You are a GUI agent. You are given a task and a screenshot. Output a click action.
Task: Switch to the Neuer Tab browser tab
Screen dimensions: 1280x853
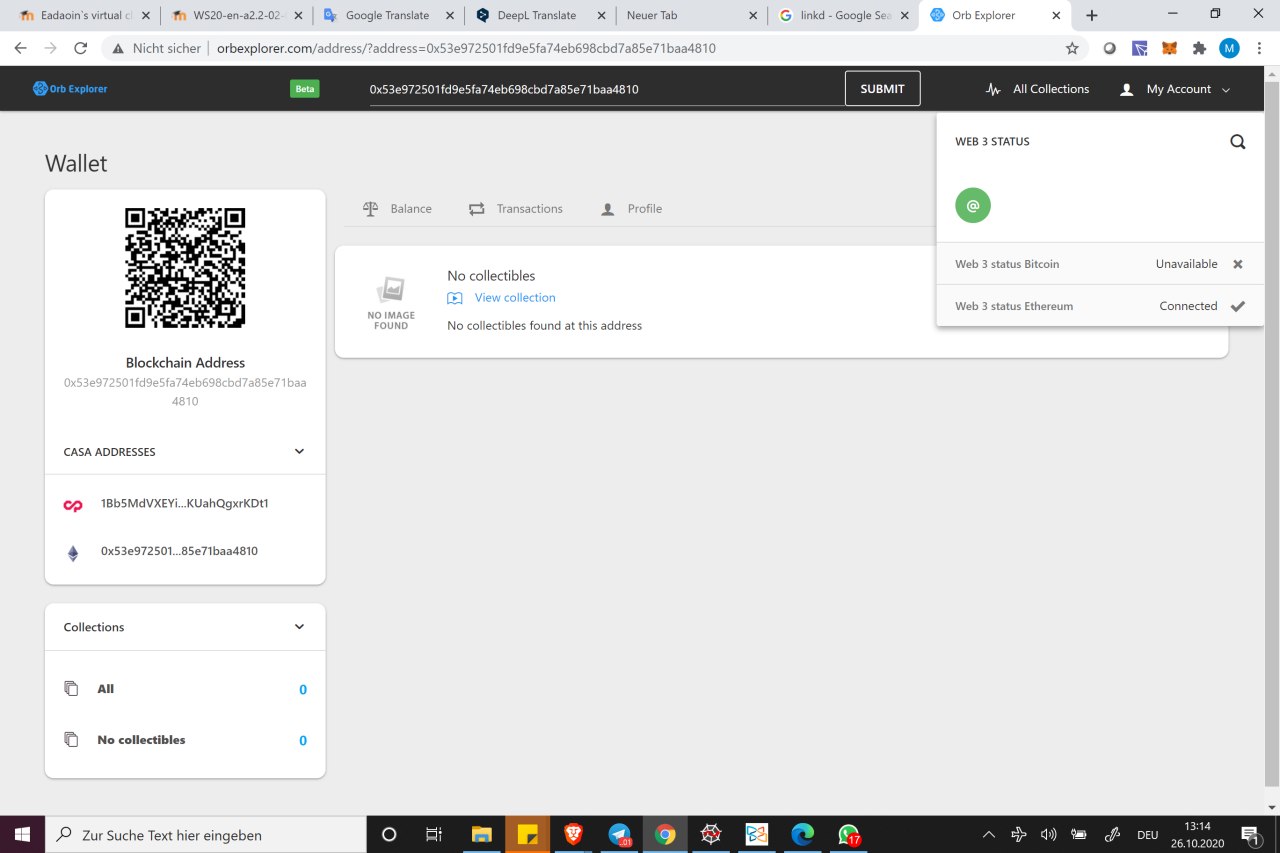(693, 15)
